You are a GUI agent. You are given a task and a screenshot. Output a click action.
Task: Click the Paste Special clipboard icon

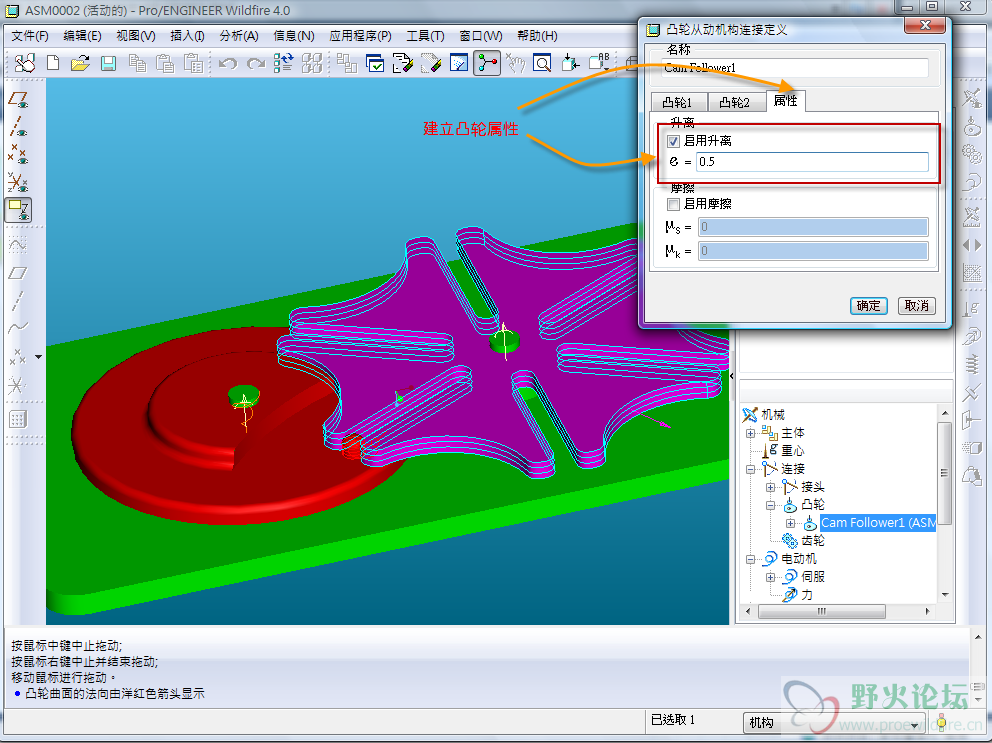pyautogui.click(x=193, y=63)
